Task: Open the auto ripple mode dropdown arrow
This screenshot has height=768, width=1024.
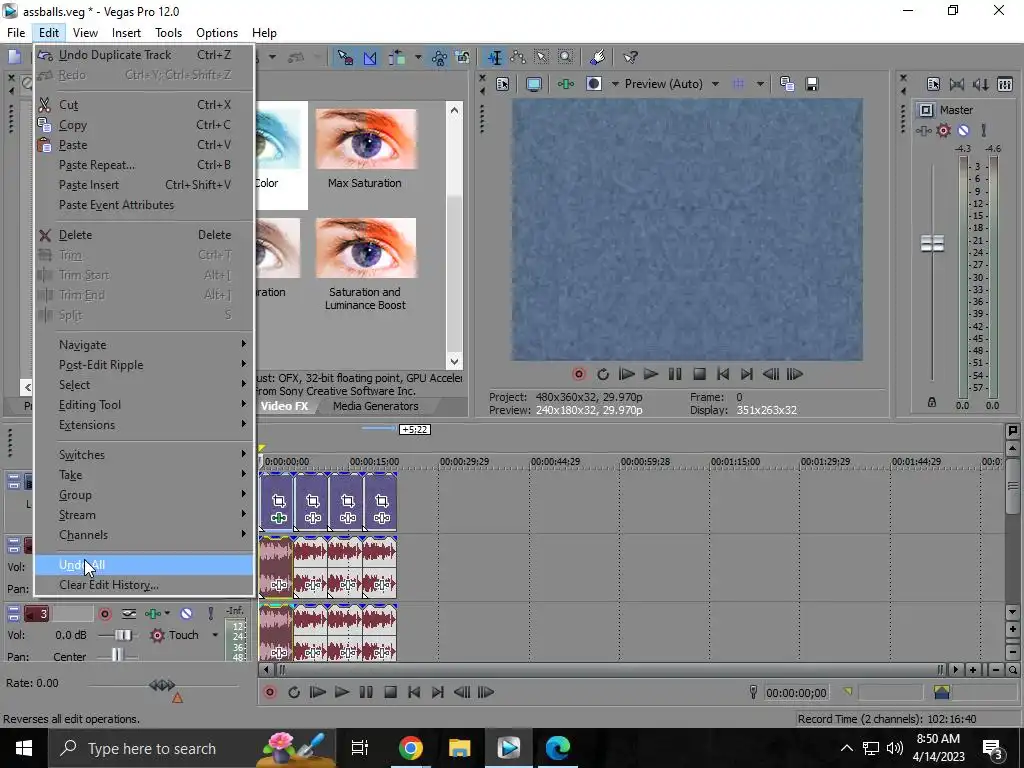Action: [417, 57]
